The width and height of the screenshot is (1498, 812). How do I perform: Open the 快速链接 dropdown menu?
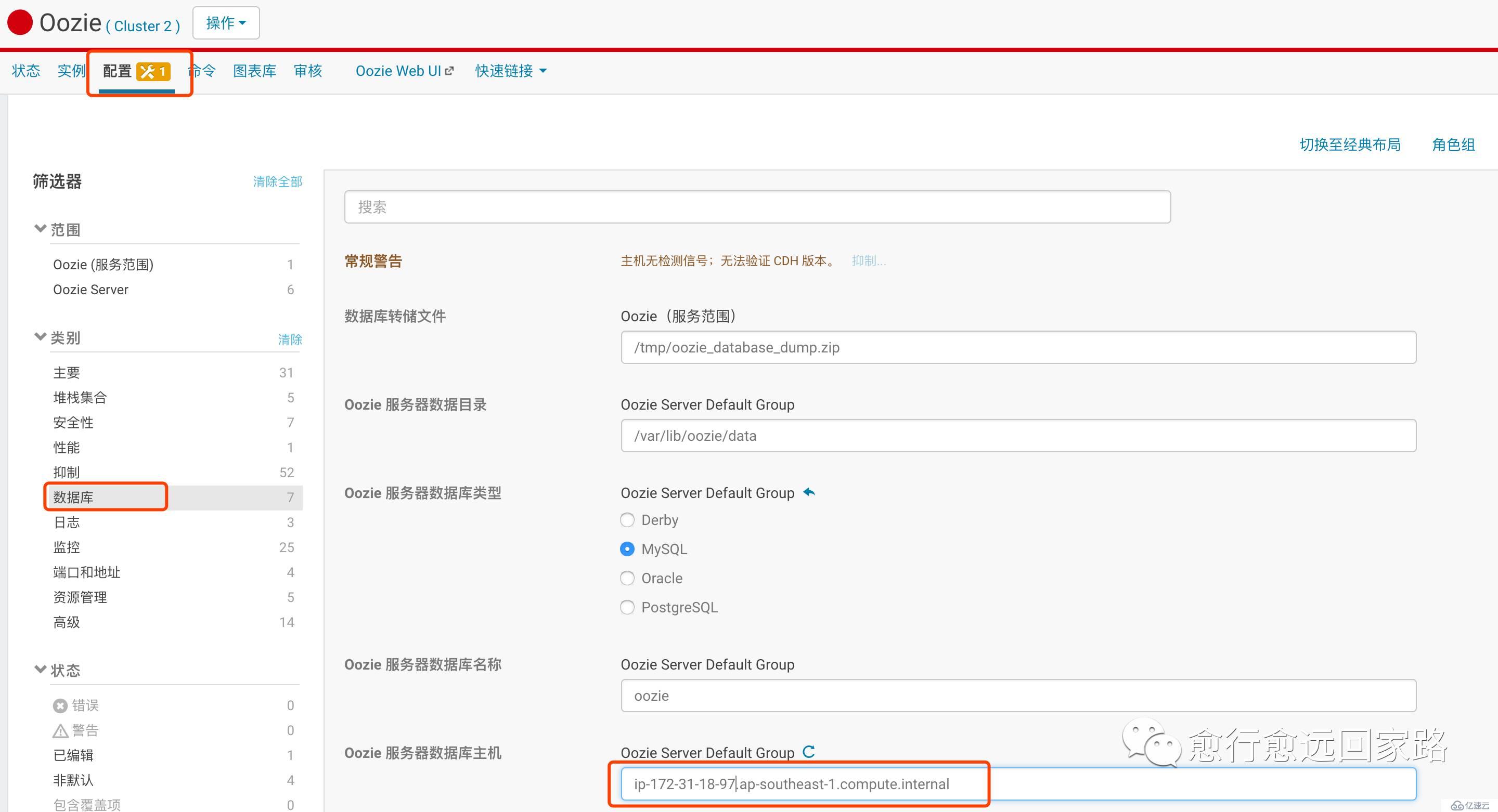(x=511, y=71)
